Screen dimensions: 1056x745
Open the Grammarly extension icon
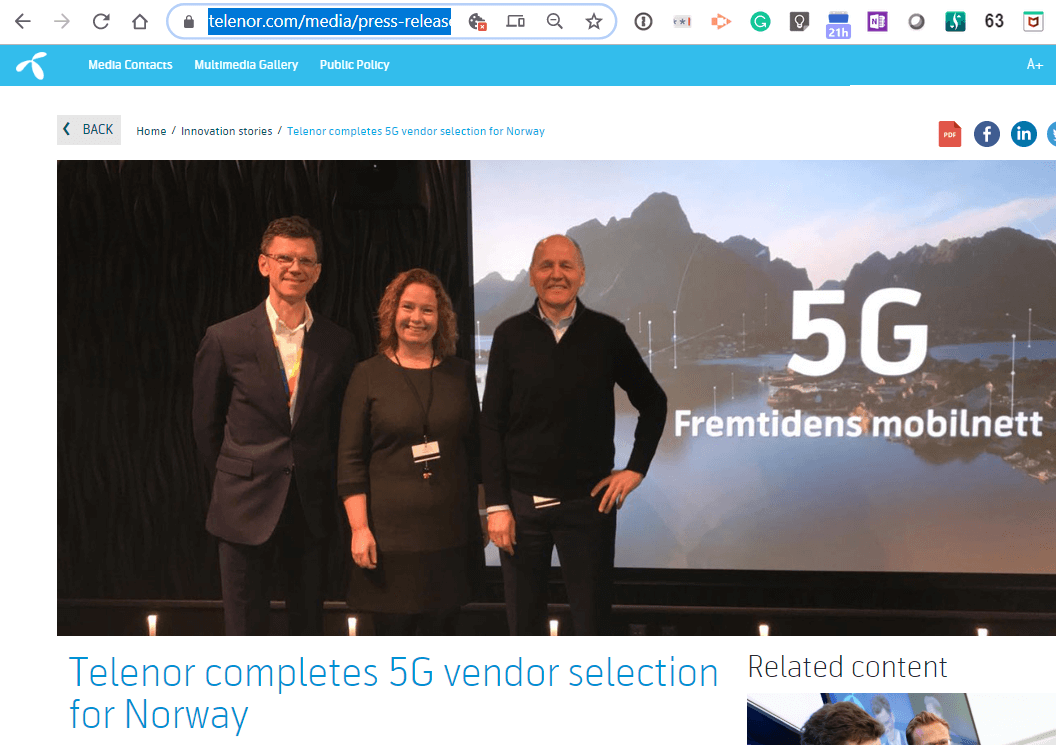pos(760,20)
